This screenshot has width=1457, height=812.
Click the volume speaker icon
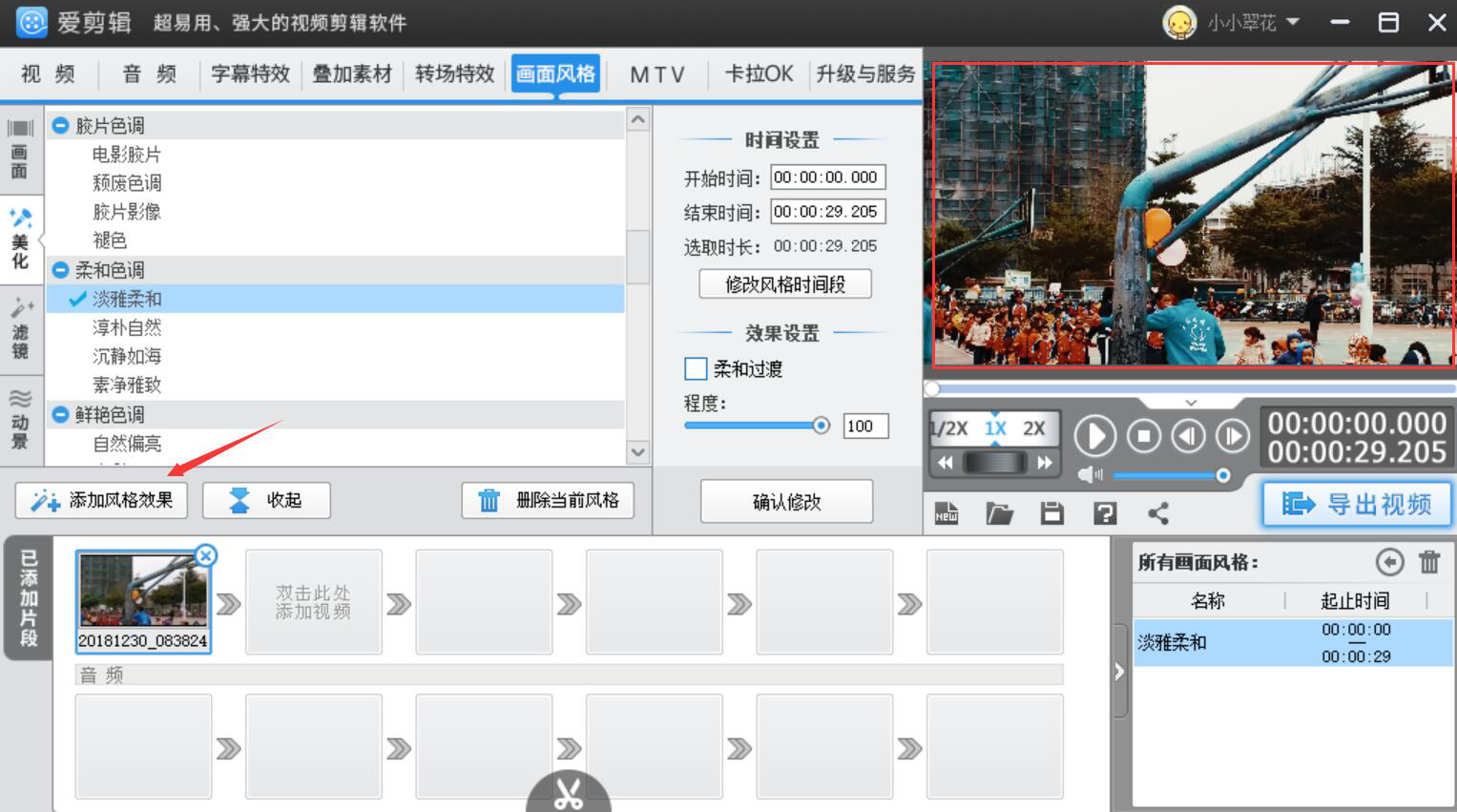[1089, 475]
